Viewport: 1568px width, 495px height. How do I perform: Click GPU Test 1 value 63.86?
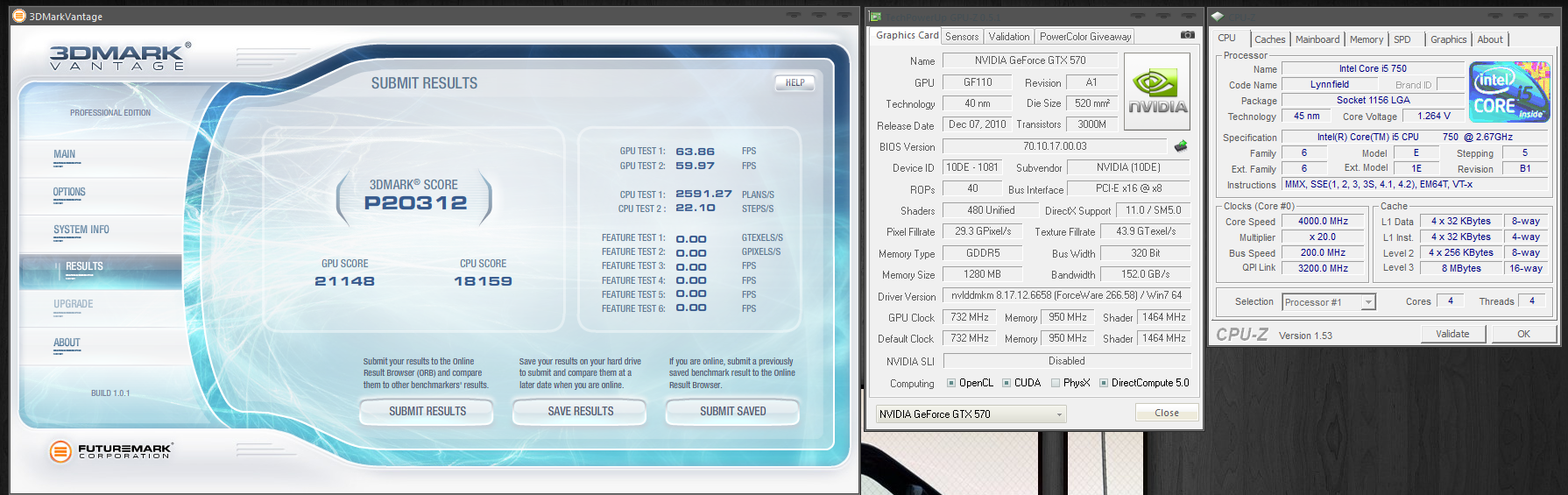tap(695, 152)
